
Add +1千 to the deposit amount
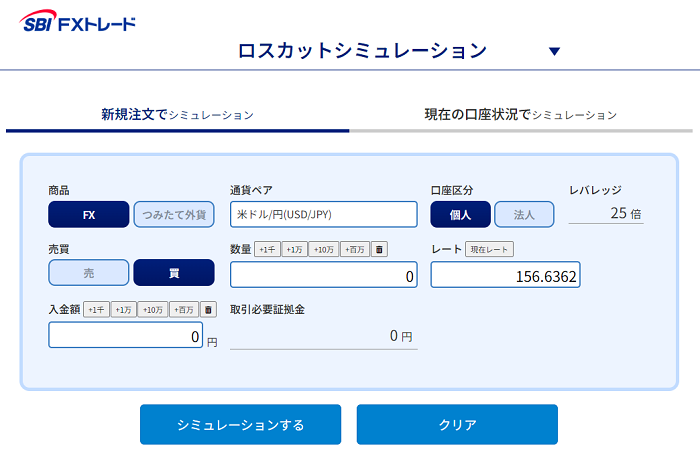[x=96, y=310]
